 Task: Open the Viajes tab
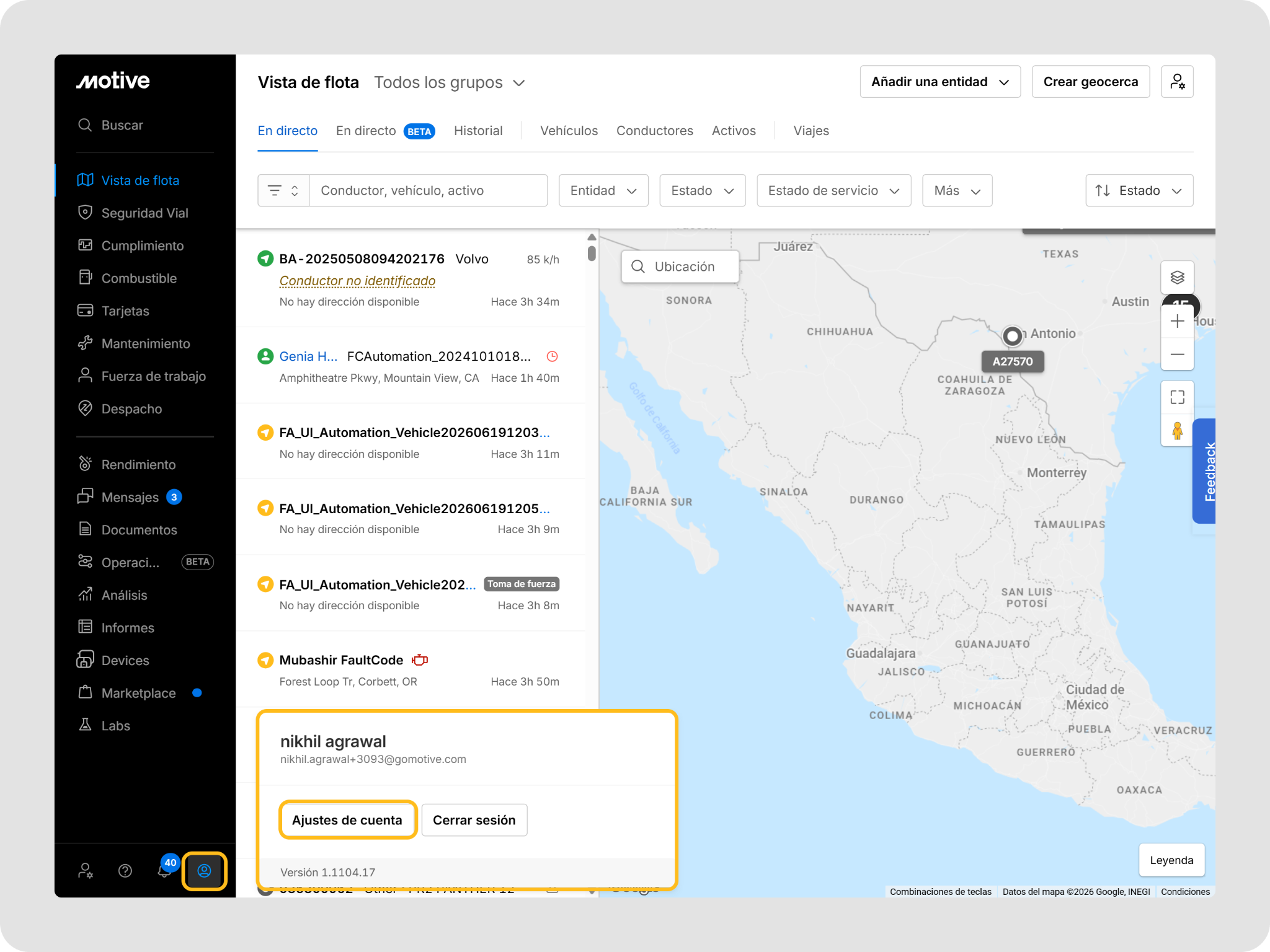pos(811,131)
